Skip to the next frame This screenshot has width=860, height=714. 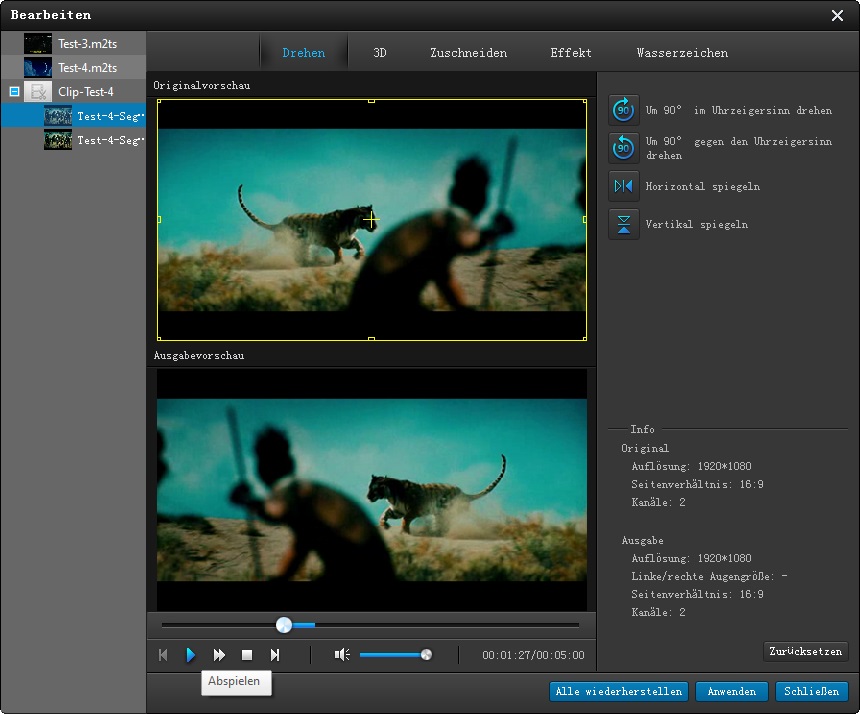click(275, 655)
